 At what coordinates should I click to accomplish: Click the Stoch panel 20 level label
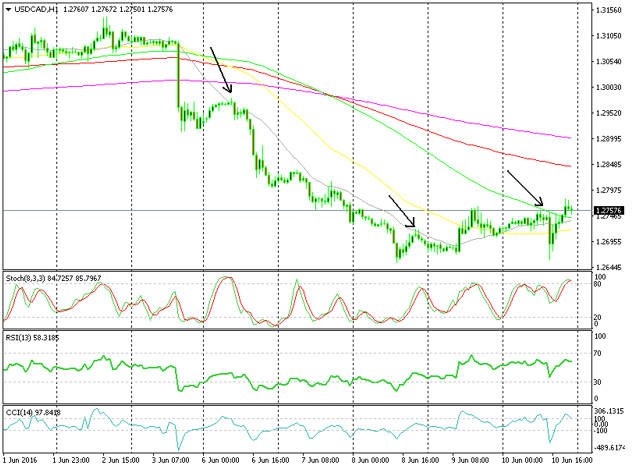[x=598, y=318]
